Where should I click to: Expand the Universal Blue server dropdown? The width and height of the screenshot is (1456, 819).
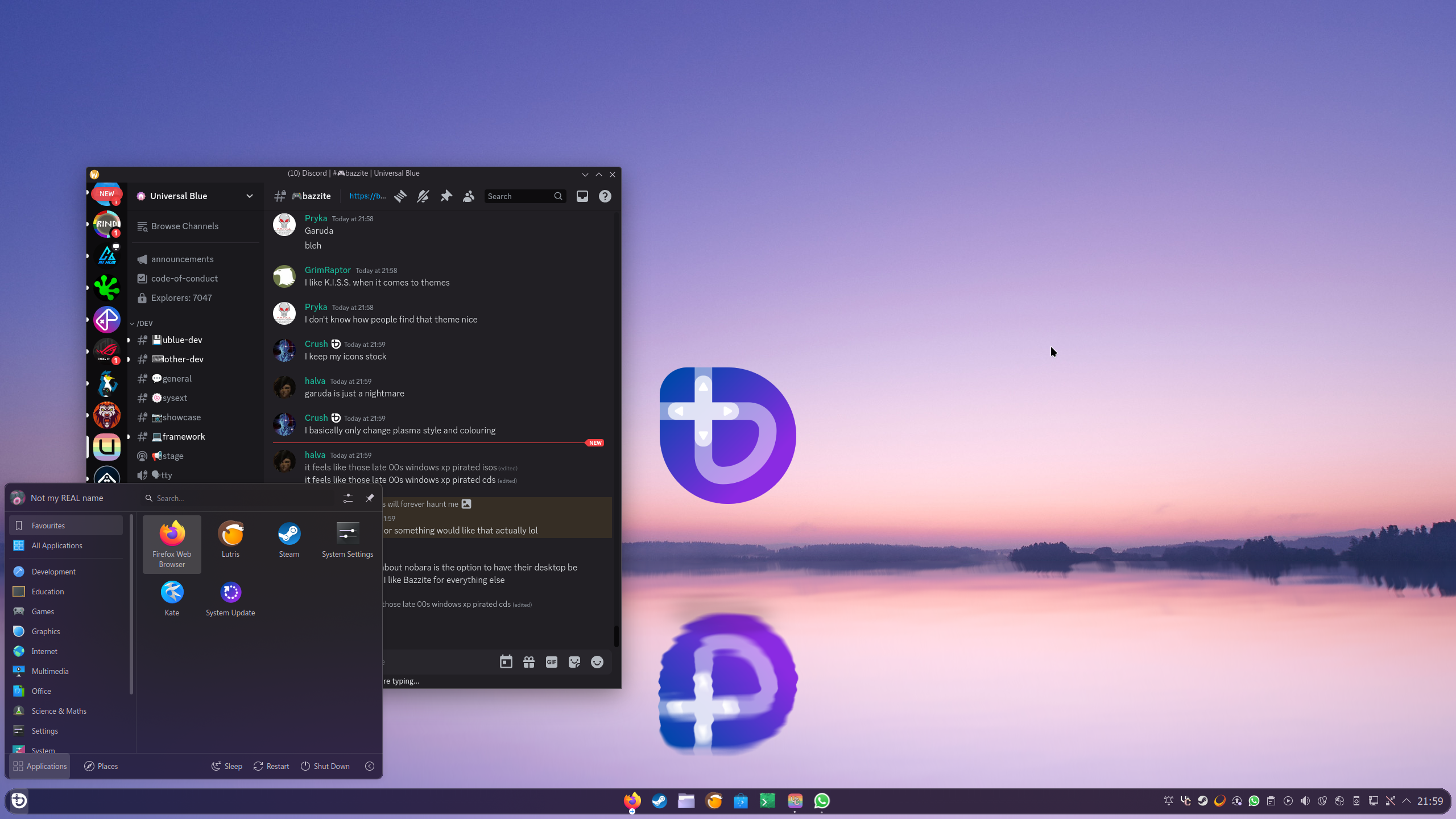(x=249, y=196)
